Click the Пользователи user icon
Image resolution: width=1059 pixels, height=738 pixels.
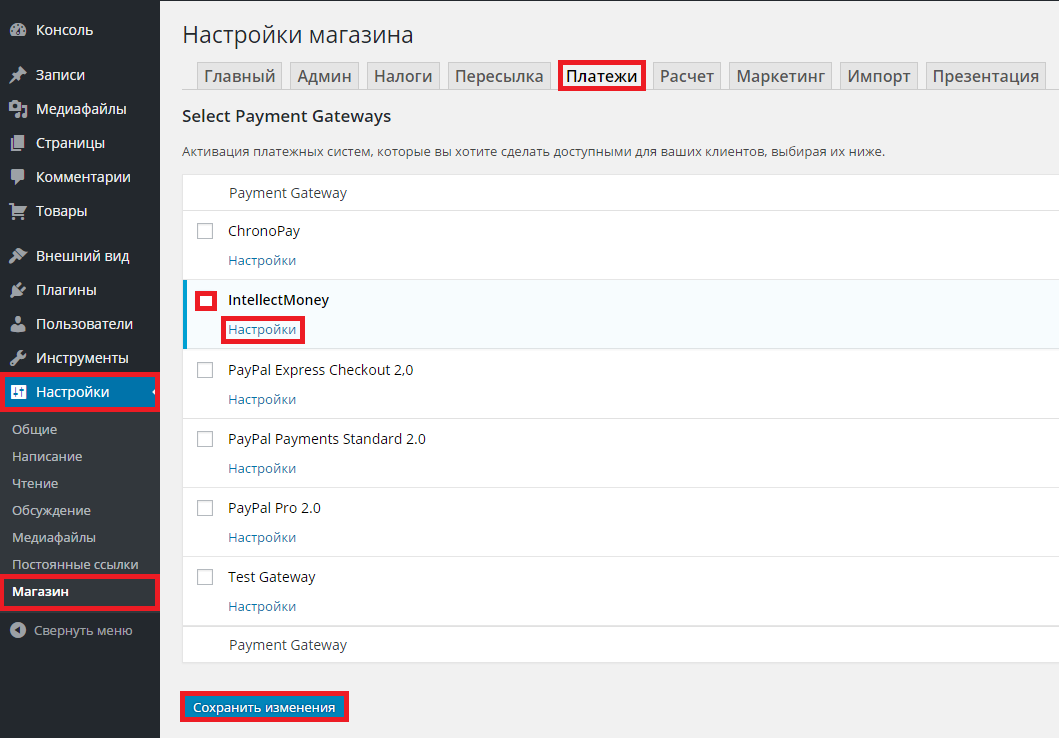click(x=18, y=324)
